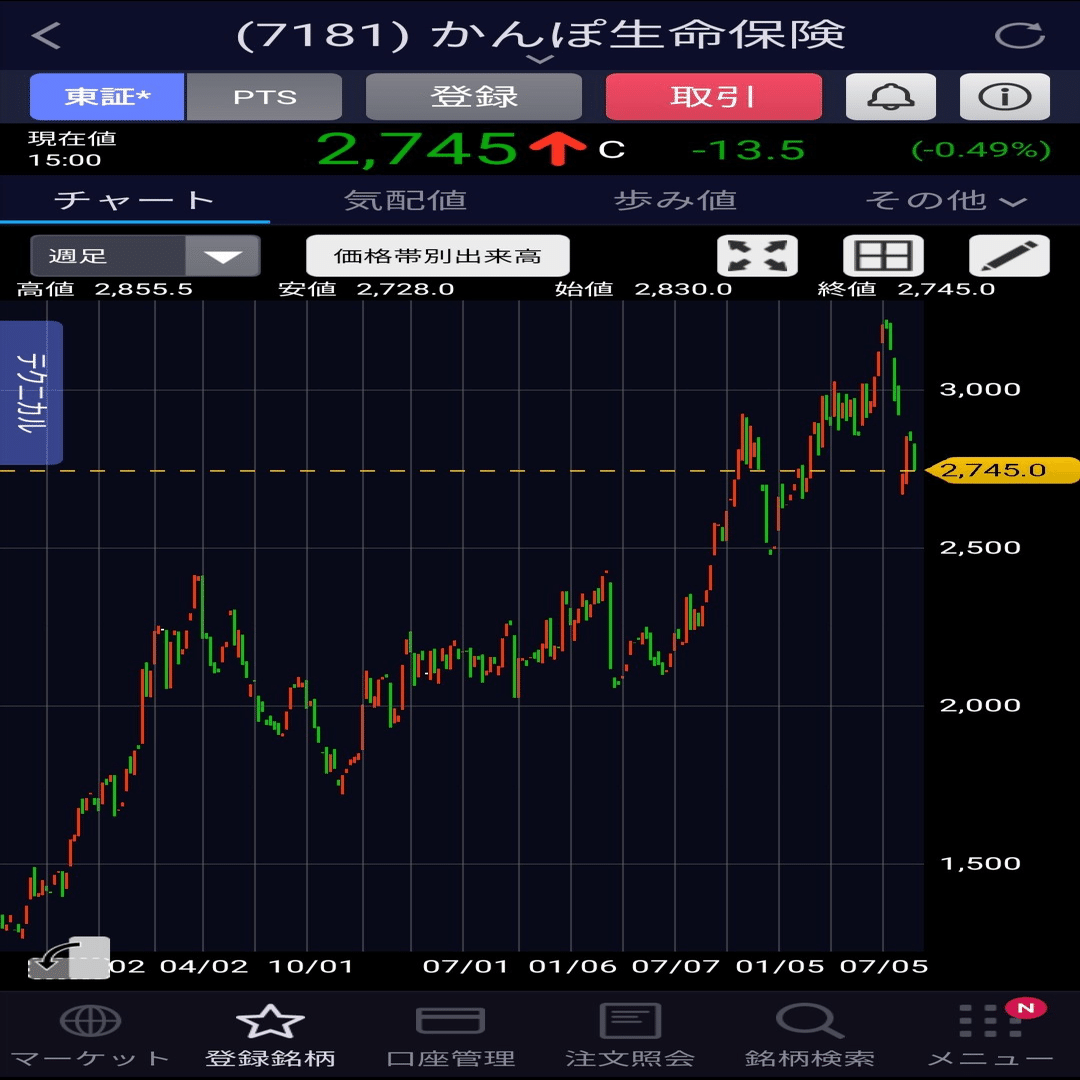The image size is (1080, 1080).
Task: Tap the 01/06 date axis label
Action: click(572, 966)
